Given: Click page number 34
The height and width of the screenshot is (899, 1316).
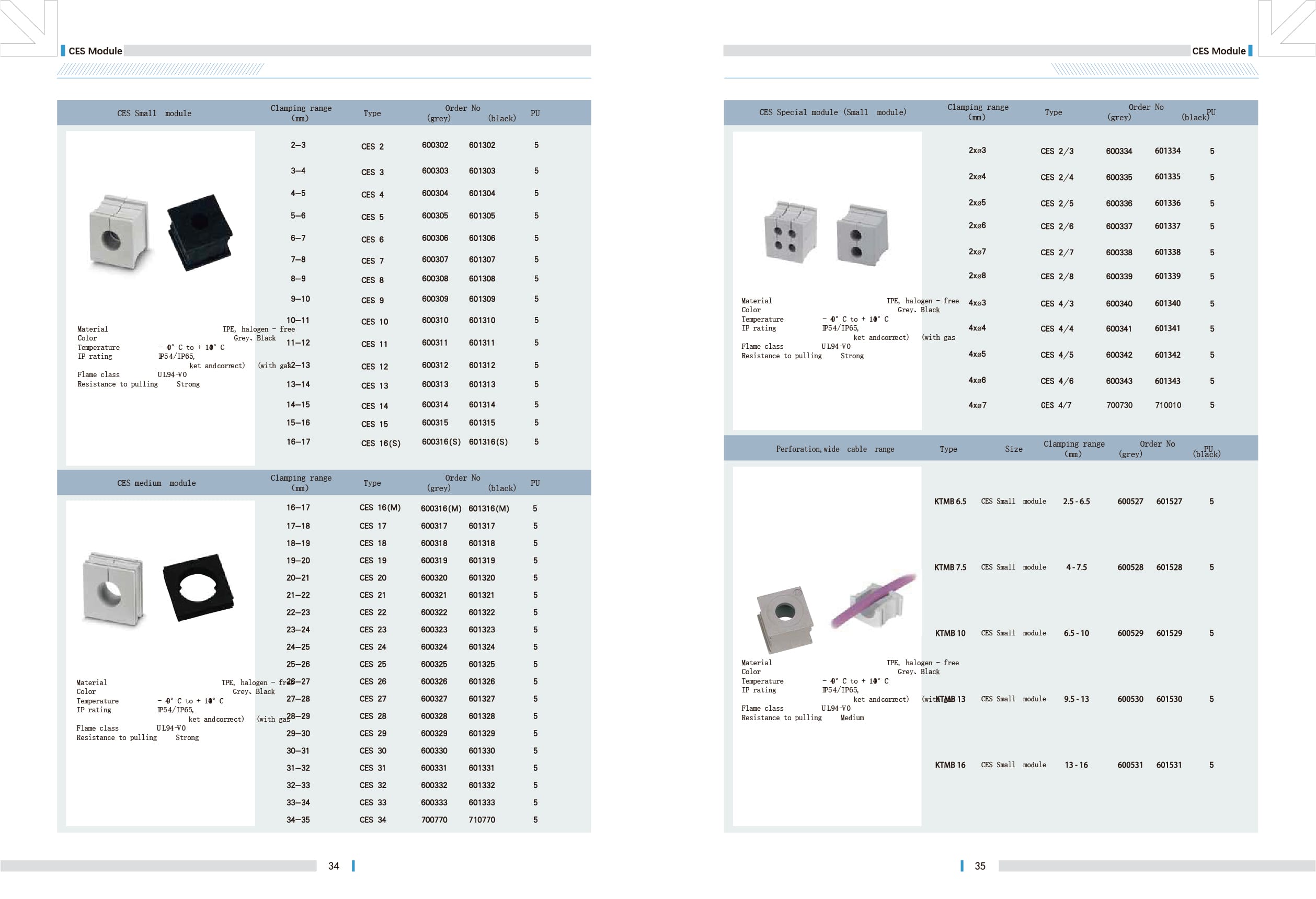Looking at the screenshot, I should tap(334, 866).
